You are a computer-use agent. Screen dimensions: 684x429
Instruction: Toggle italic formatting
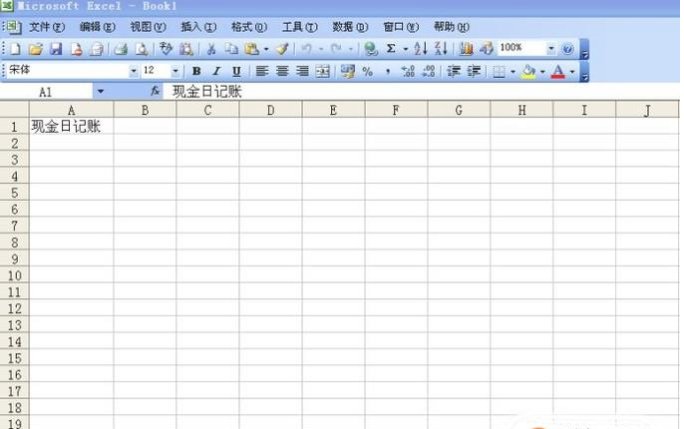216,71
